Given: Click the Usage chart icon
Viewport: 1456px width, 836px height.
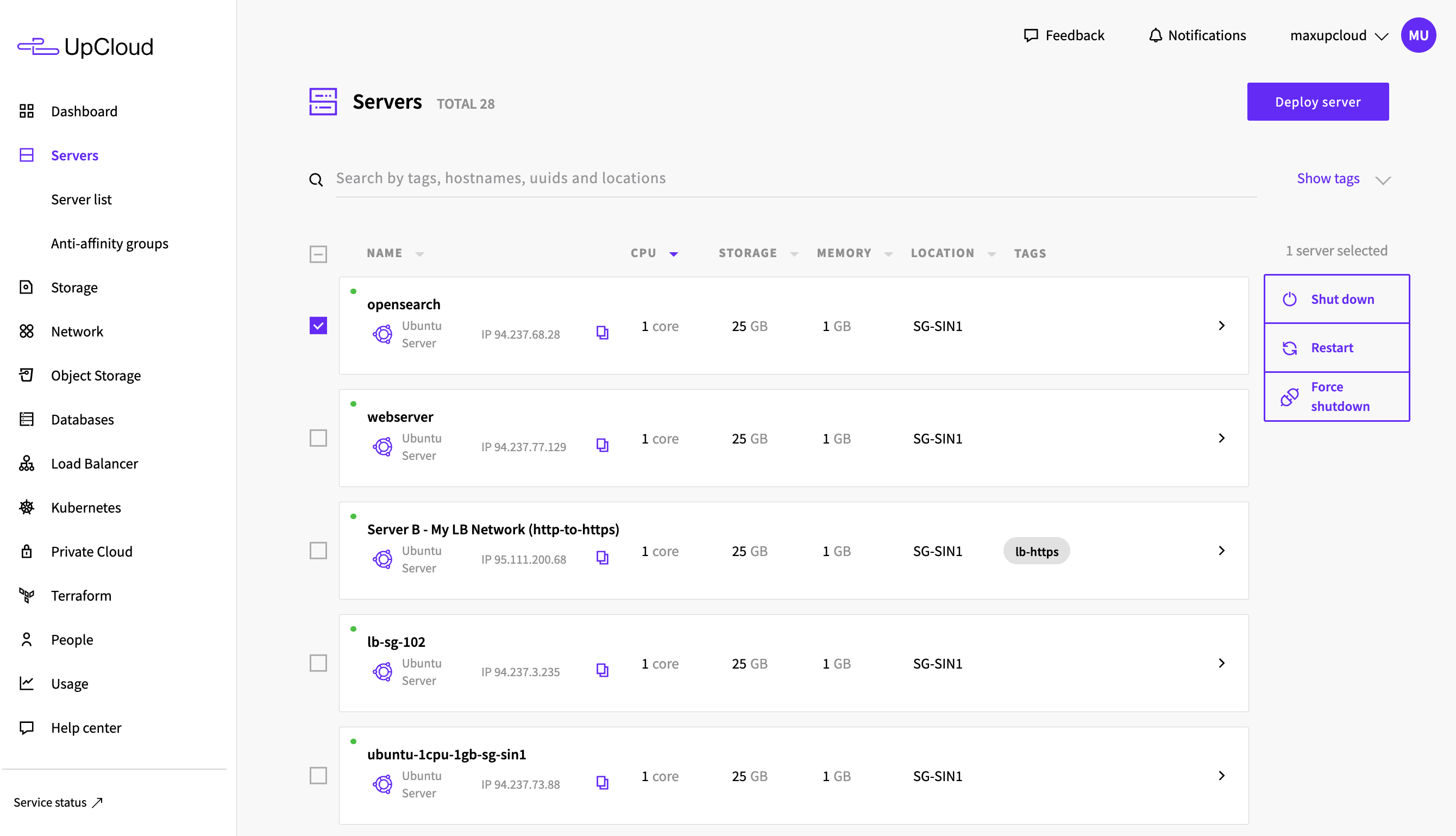Looking at the screenshot, I should coord(27,683).
